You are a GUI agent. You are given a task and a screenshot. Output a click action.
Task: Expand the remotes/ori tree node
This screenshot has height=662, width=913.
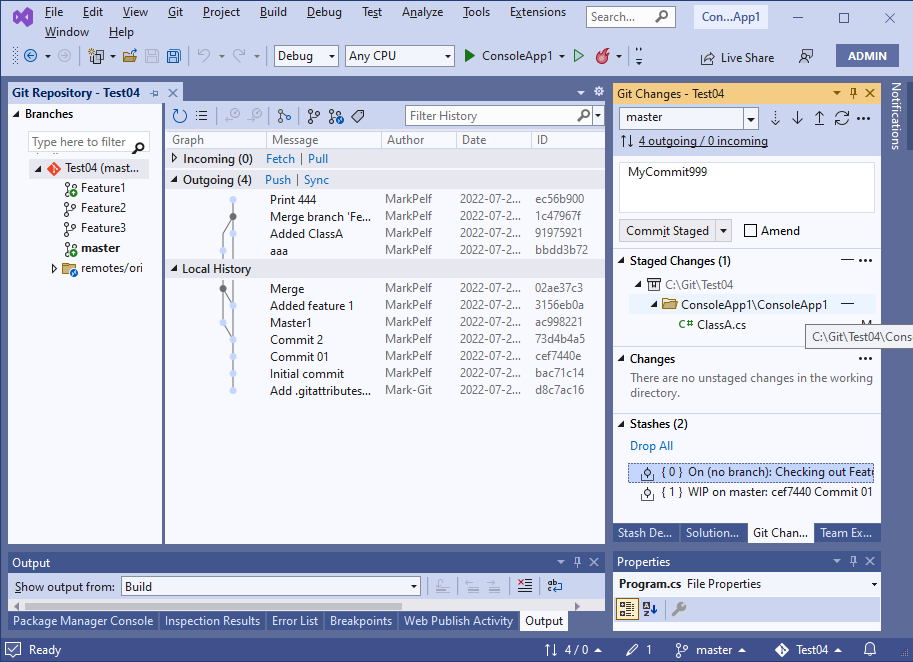click(x=54, y=267)
